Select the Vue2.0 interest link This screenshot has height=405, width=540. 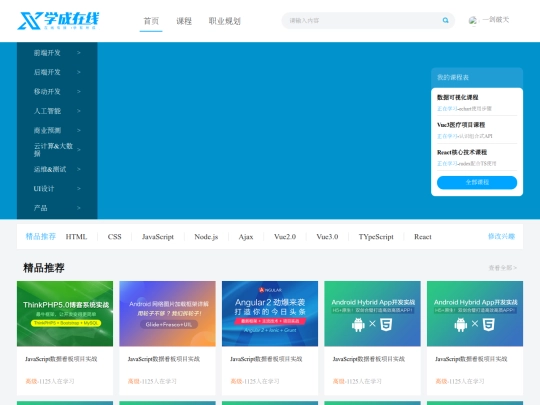285,237
